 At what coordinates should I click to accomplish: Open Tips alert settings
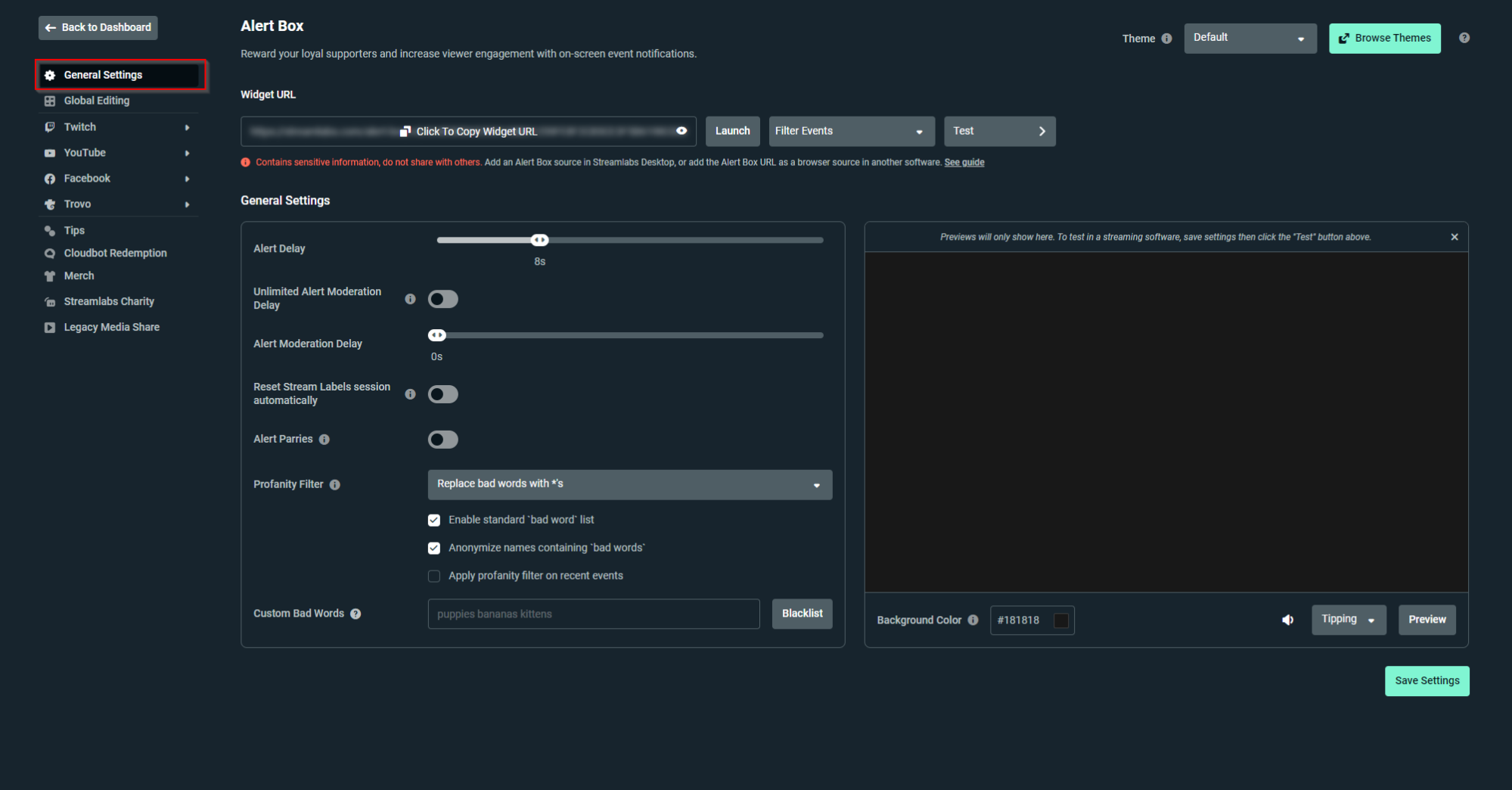[119, 231]
